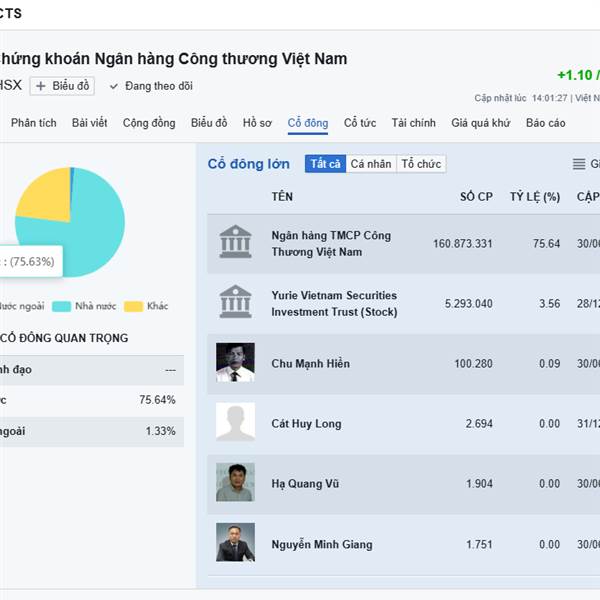This screenshot has width=600, height=600.
Task: Click the 3.56 ratio value
Action: (549, 303)
